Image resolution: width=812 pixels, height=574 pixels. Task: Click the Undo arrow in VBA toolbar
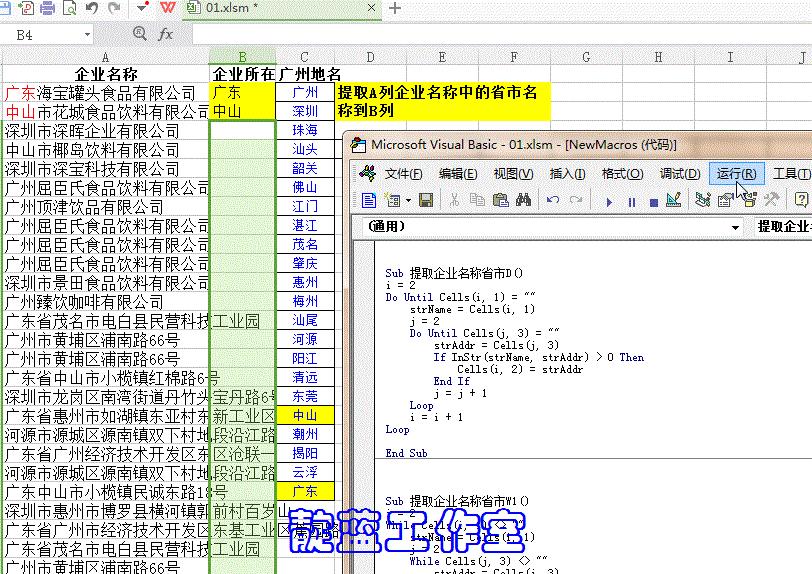tap(553, 200)
